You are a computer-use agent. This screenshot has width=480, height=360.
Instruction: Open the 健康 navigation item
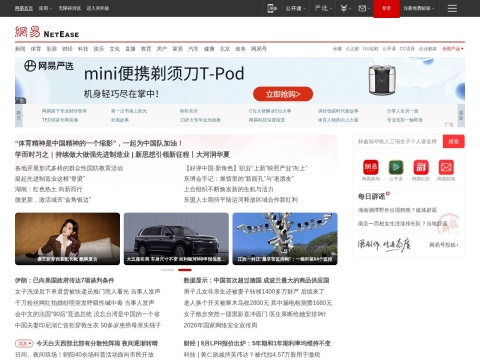tap(209, 49)
